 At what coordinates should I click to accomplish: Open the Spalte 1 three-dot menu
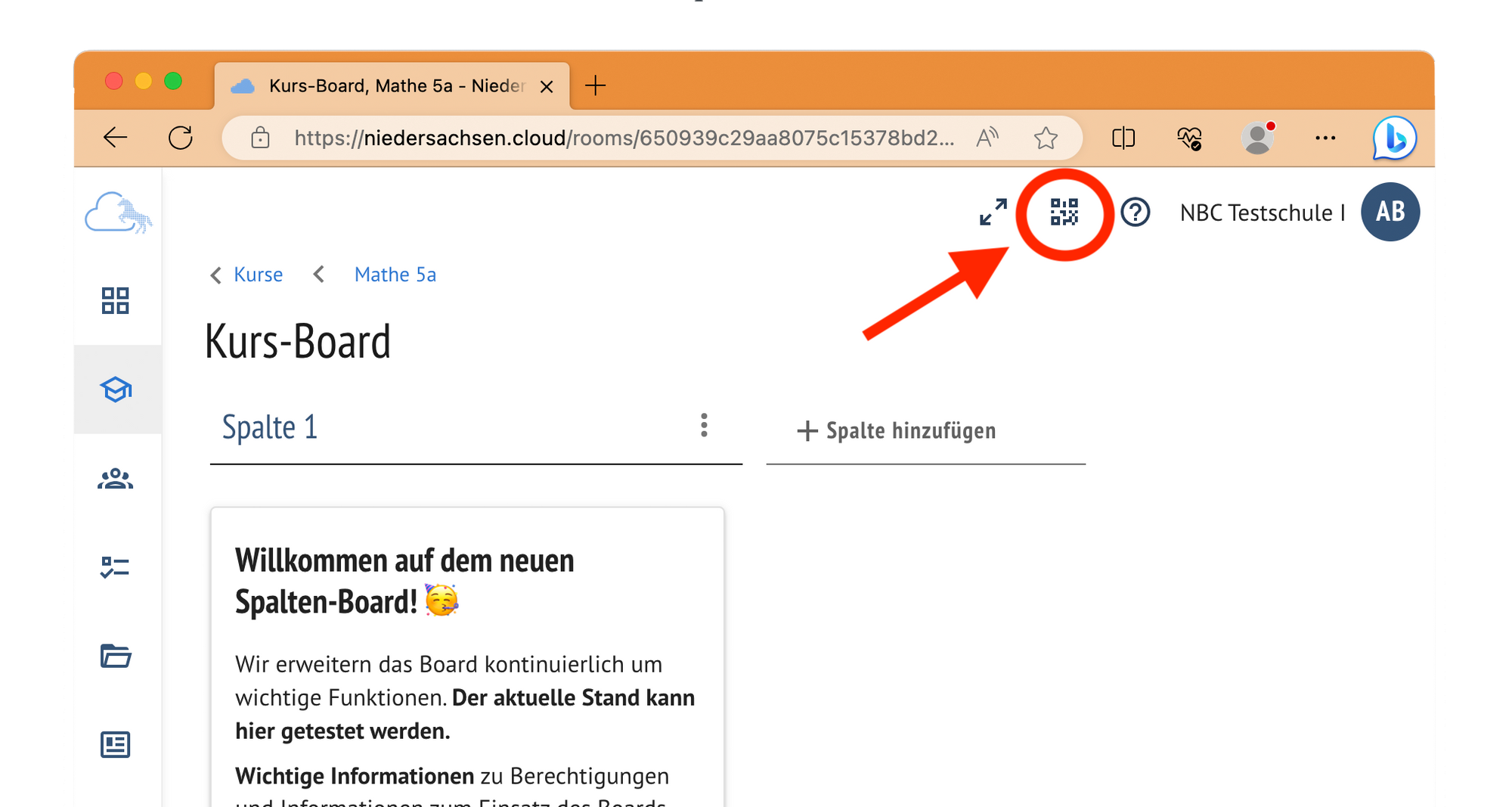(704, 426)
